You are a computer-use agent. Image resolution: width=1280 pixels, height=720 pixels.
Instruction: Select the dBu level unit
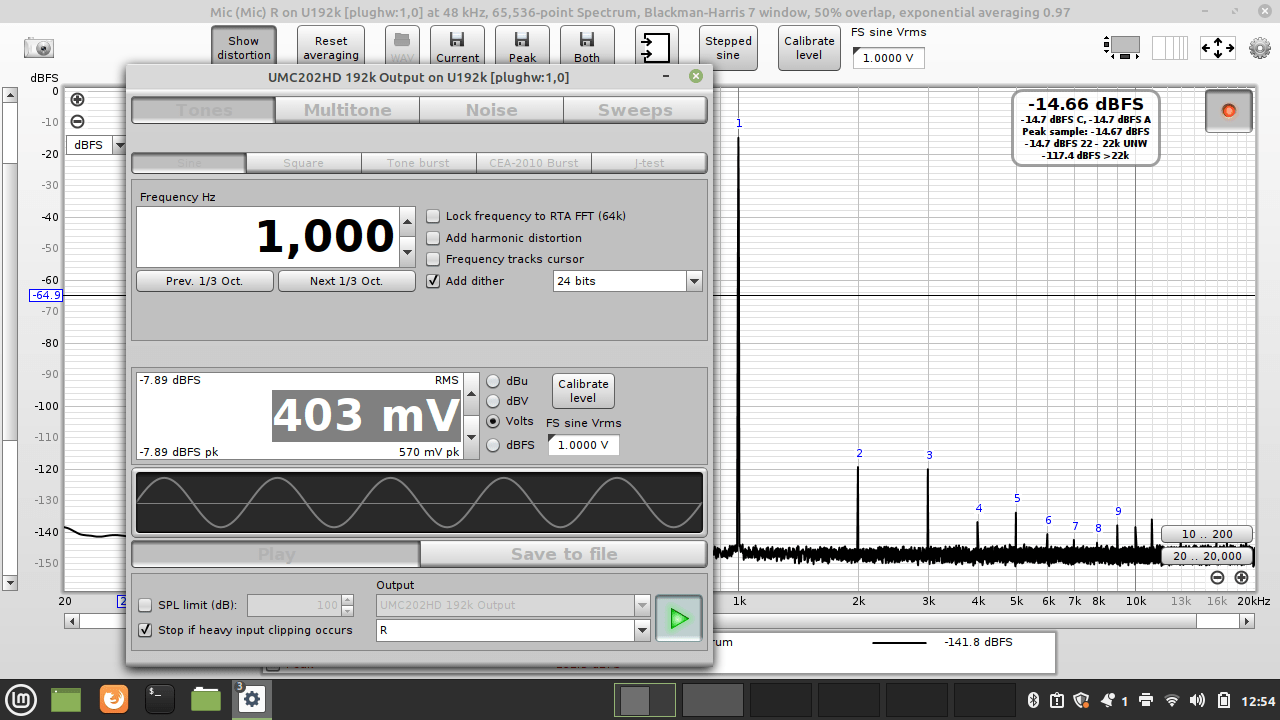[x=493, y=381]
